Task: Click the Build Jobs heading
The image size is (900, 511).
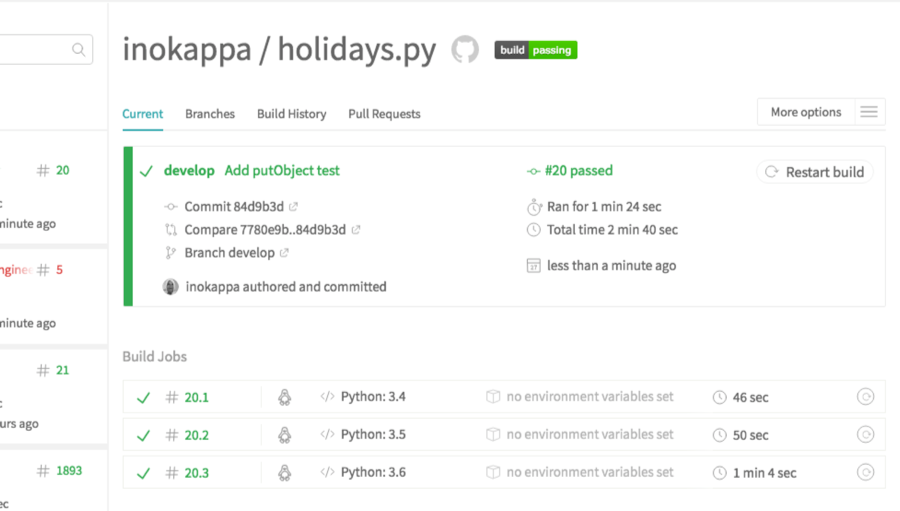Action: coord(154,357)
